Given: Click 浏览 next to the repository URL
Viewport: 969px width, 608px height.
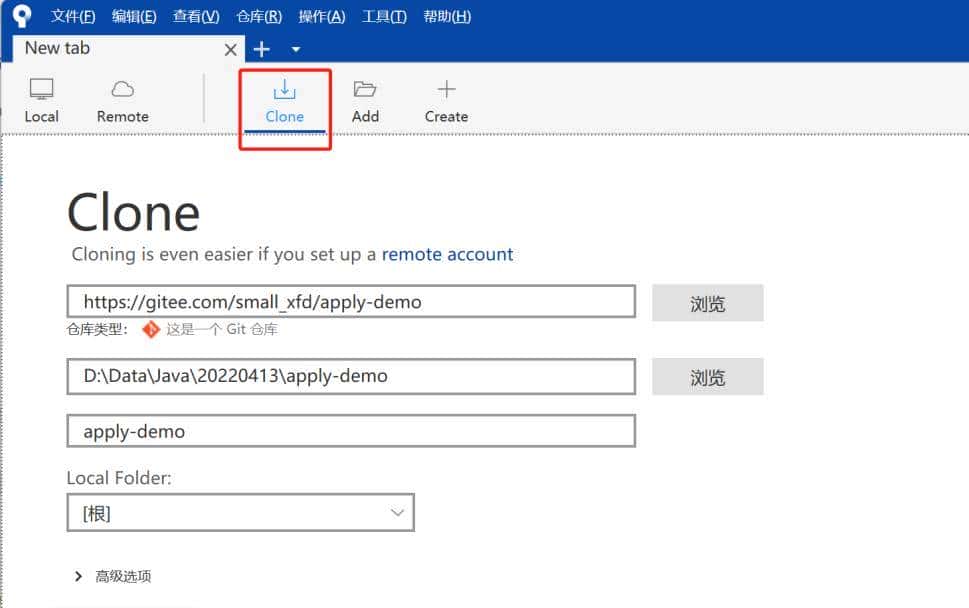Looking at the screenshot, I should coord(707,303).
